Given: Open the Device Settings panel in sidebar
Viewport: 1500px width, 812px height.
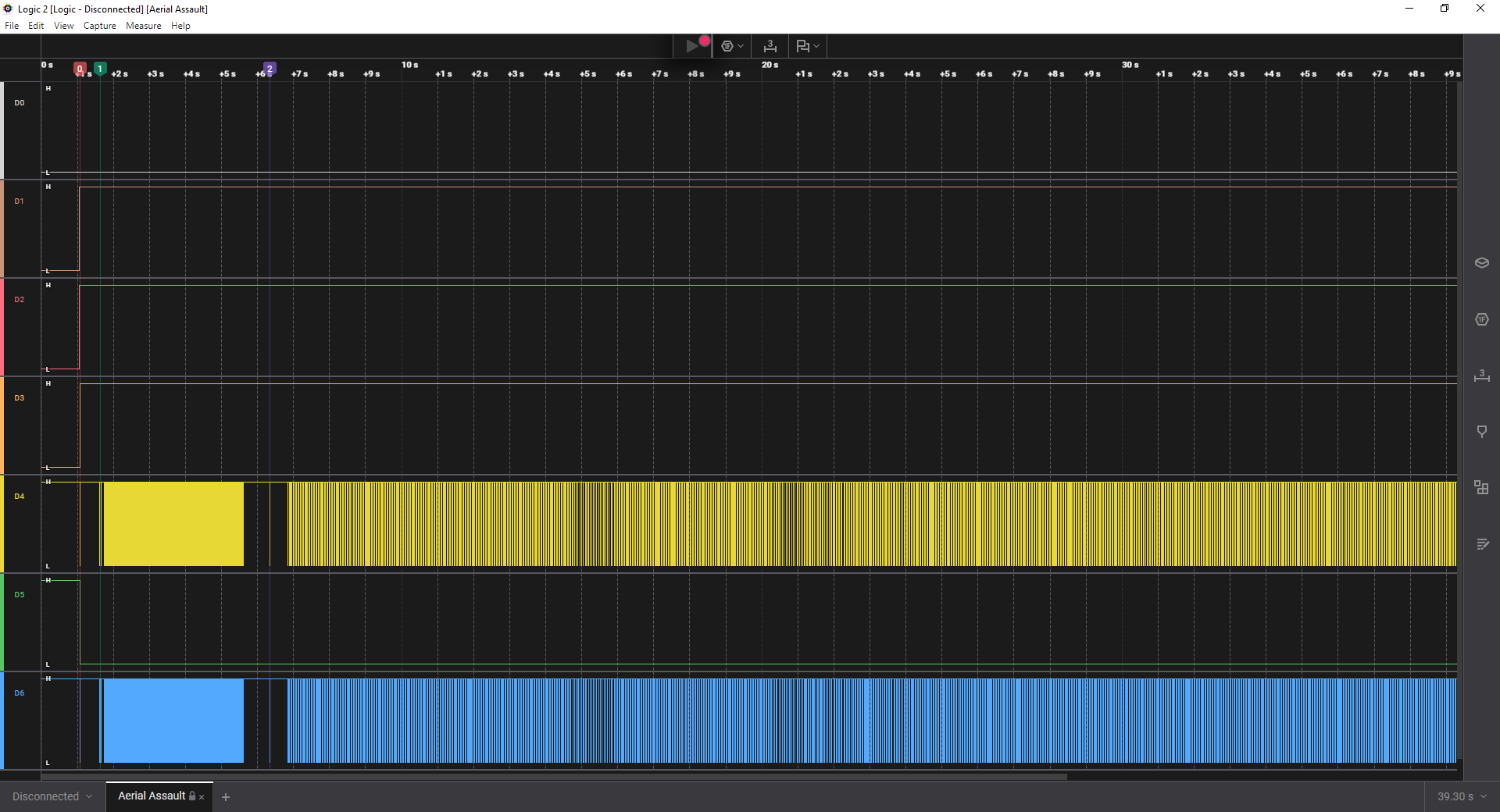Looking at the screenshot, I should point(1481,263).
